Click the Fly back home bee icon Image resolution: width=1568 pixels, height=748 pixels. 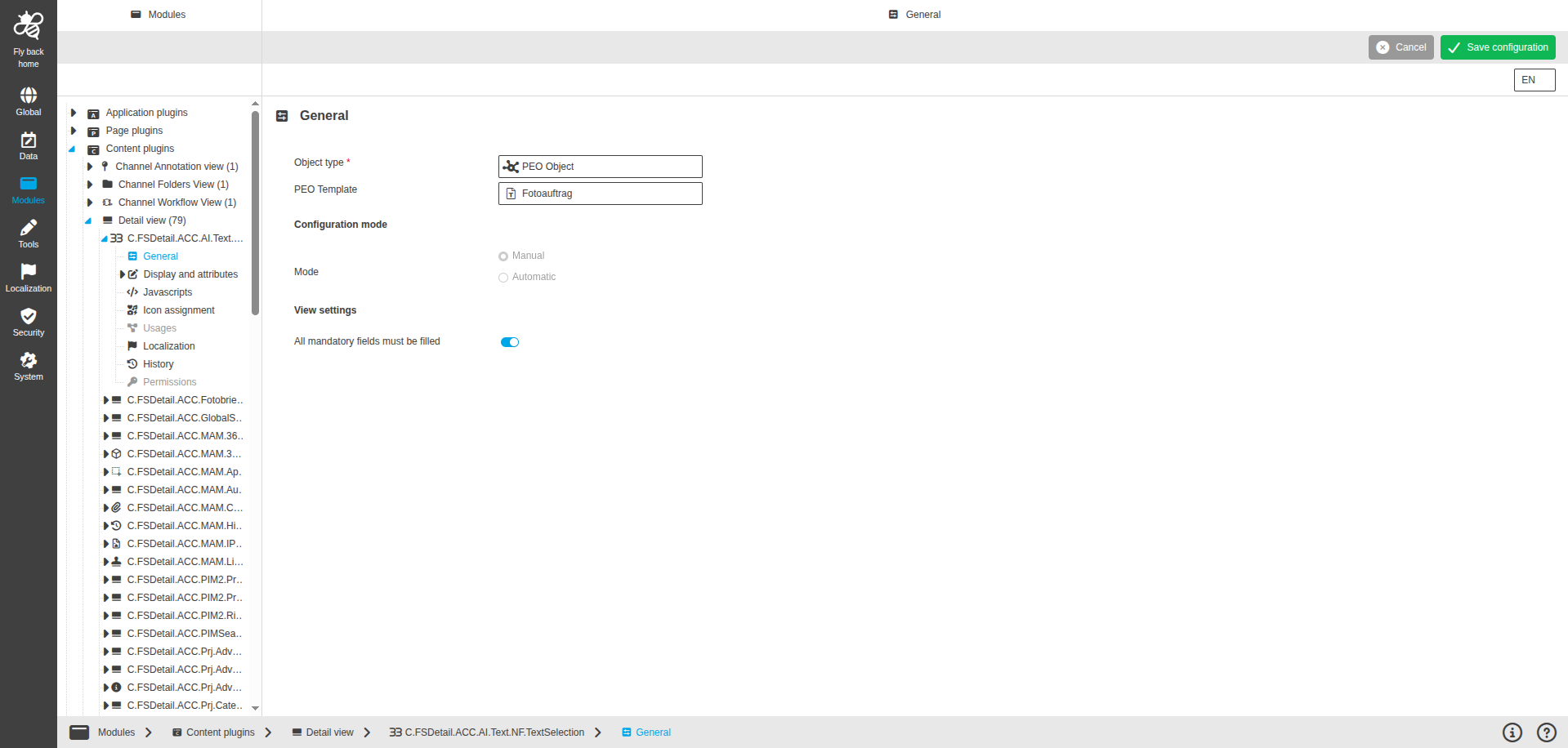[29, 25]
